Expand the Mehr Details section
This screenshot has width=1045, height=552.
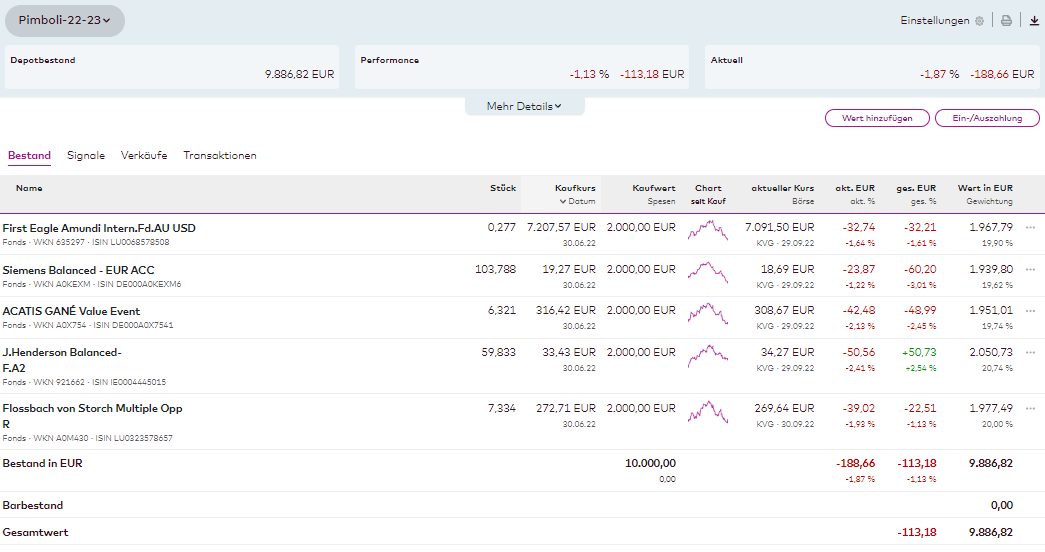coord(524,106)
